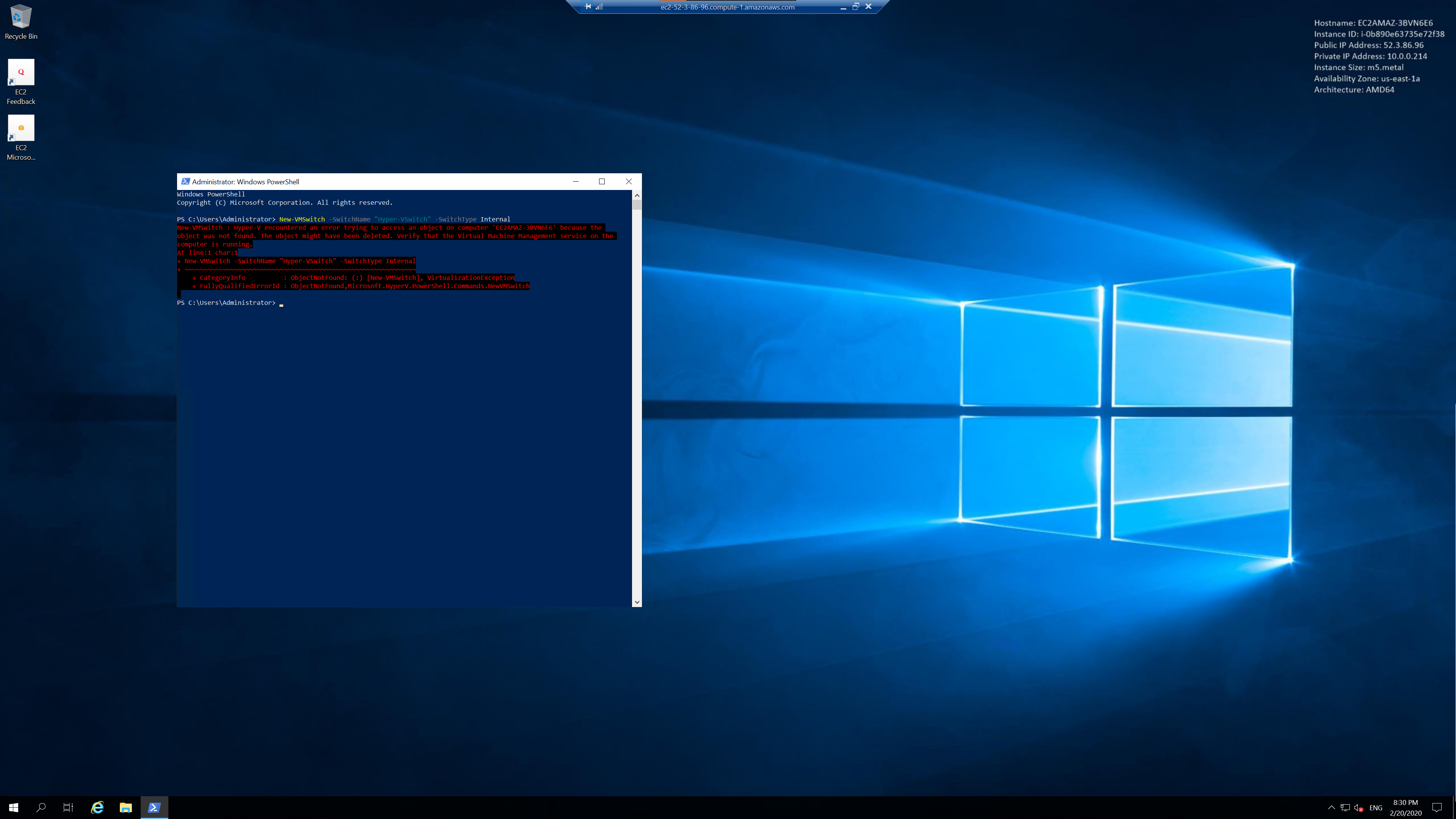The height and width of the screenshot is (819, 1456).
Task: Open the Windows Start menu
Action: click(x=14, y=807)
